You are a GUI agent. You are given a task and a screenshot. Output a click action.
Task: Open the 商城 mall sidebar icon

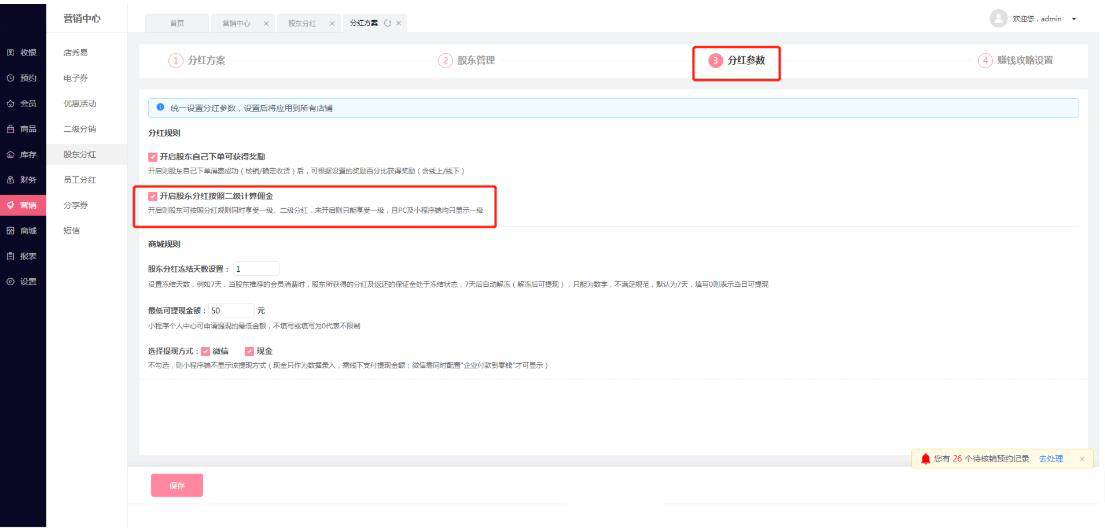(11, 230)
